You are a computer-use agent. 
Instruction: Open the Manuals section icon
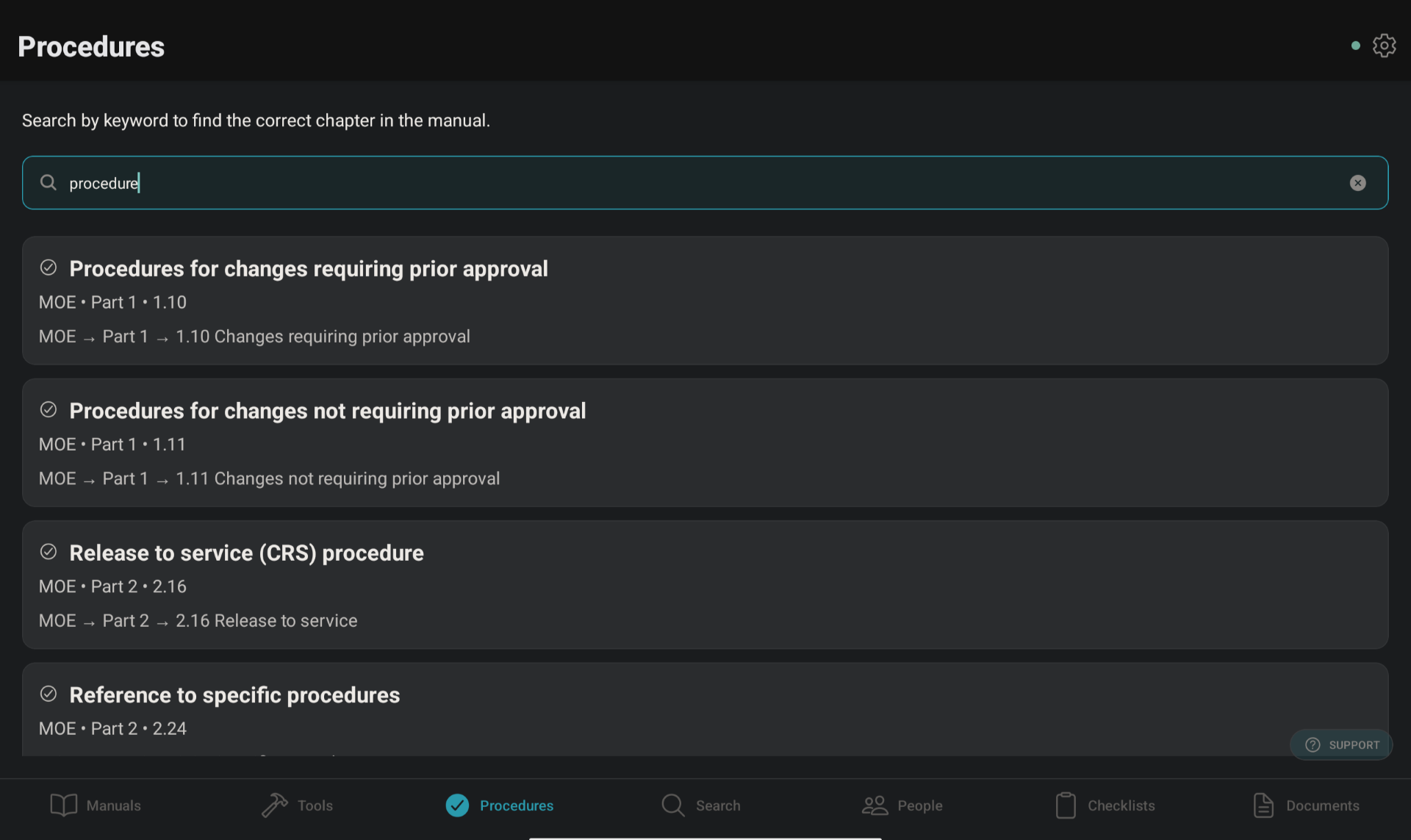(65, 805)
